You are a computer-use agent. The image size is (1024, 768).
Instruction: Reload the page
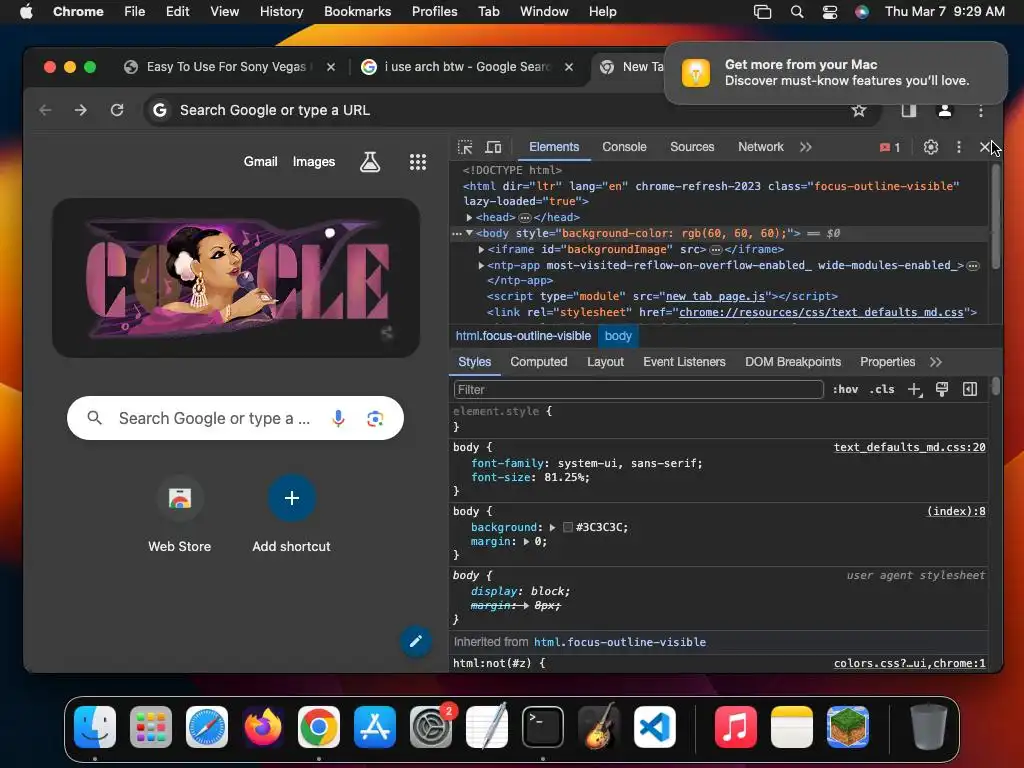pos(117,110)
